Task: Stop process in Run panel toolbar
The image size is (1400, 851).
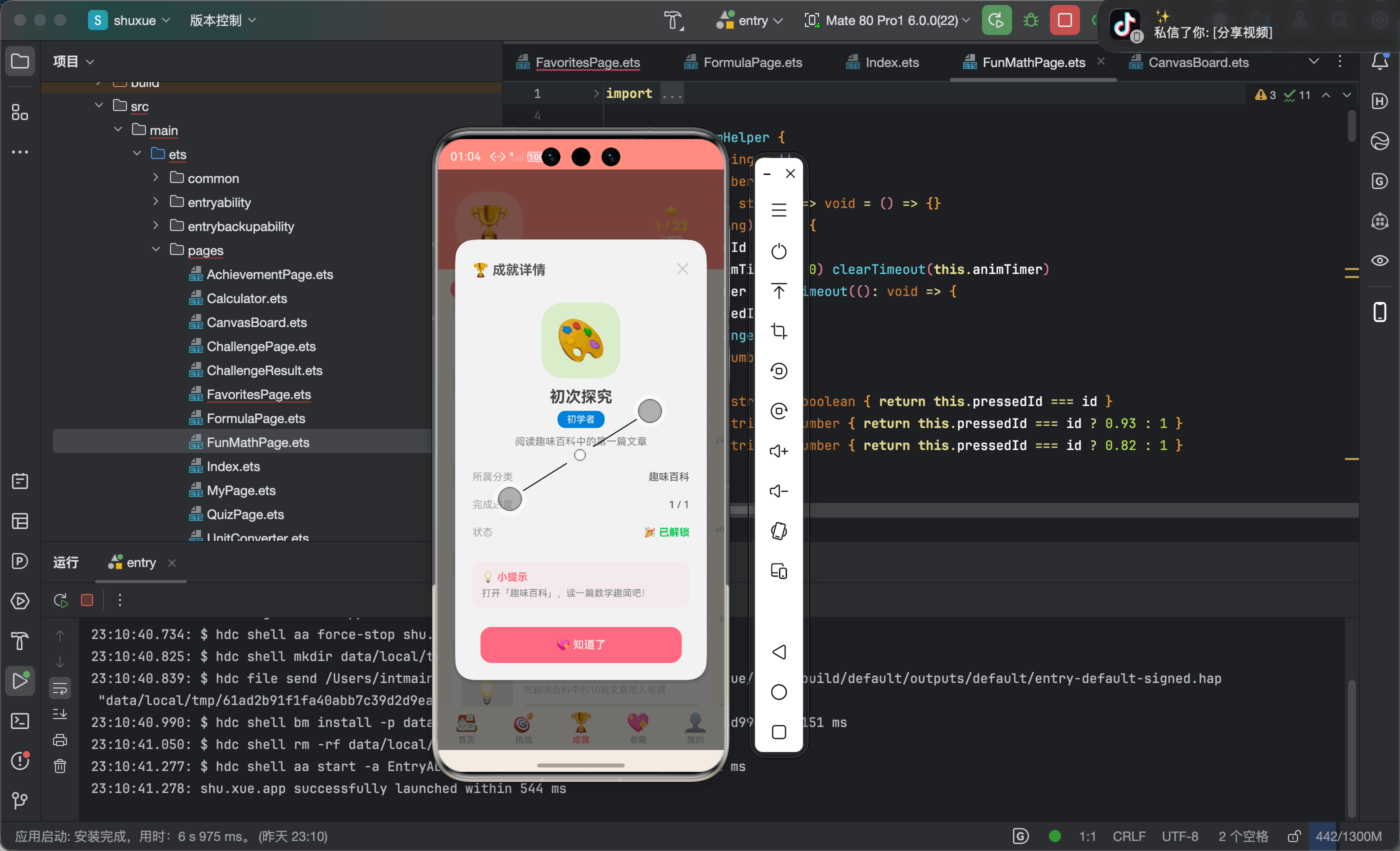Action: pos(87,600)
